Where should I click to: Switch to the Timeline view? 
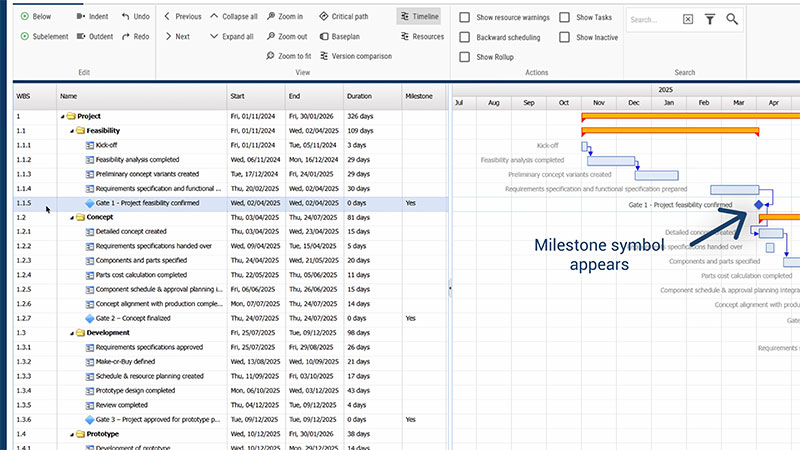419,16
